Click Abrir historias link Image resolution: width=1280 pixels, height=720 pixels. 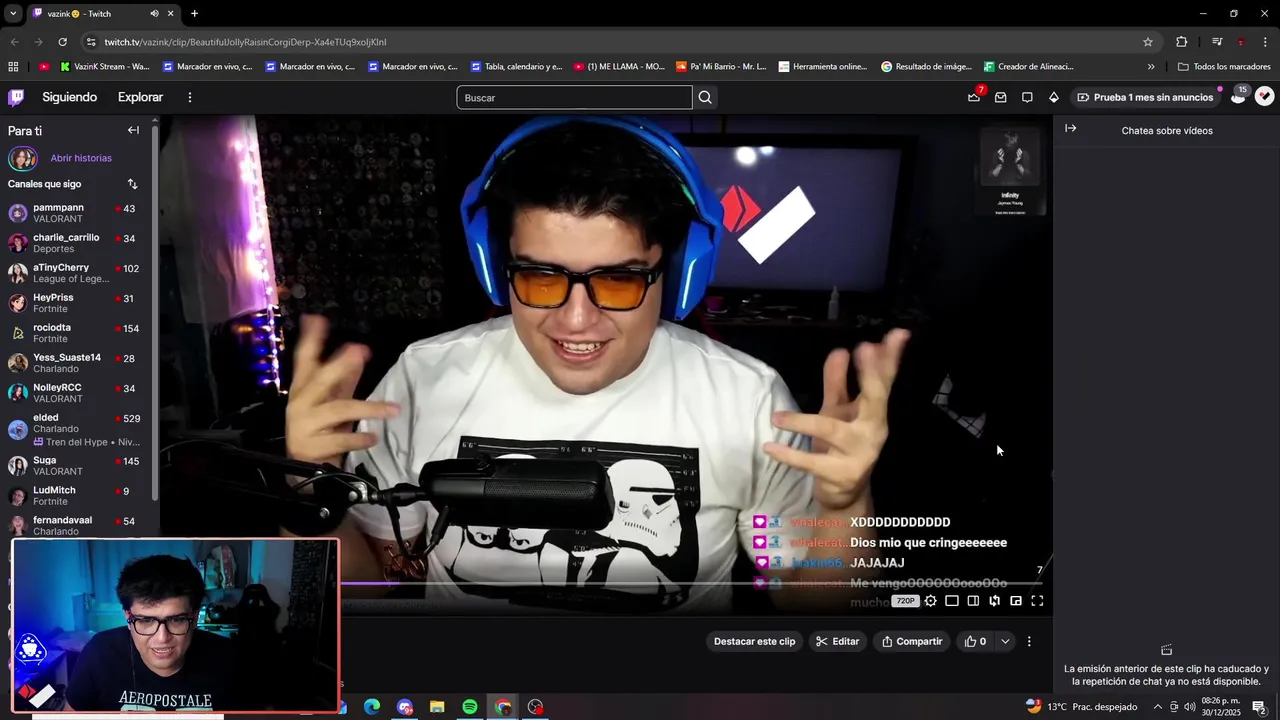tap(81, 158)
